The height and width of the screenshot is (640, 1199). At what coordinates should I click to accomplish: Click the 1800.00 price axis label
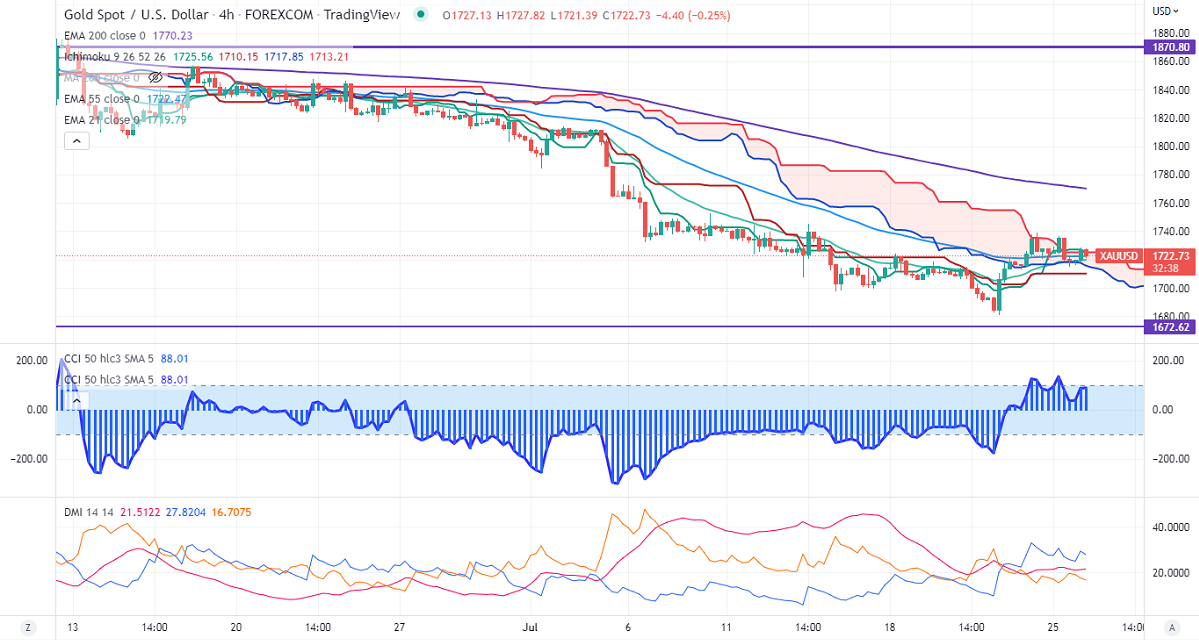click(x=1171, y=146)
